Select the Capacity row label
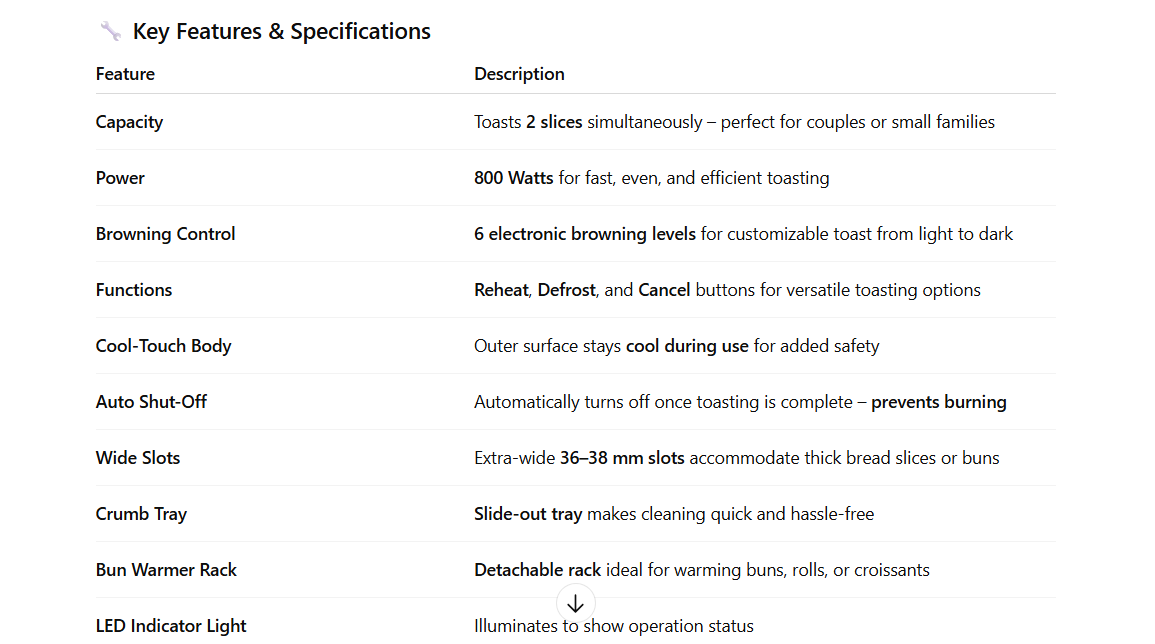The image size is (1155, 644). pyautogui.click(x=129, y=122)
